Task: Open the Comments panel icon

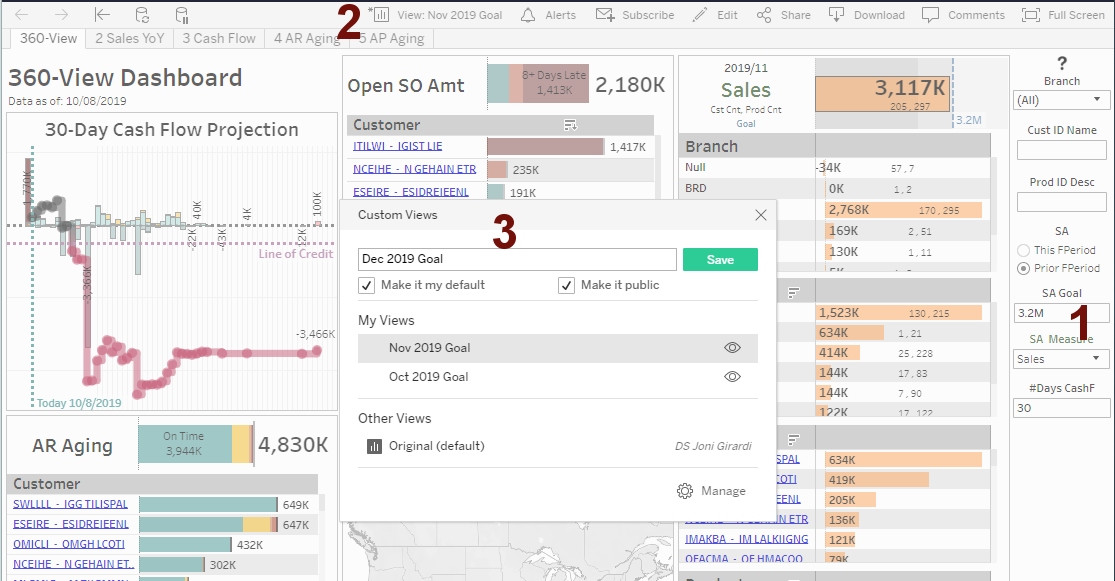Action: tap(930, 15)
